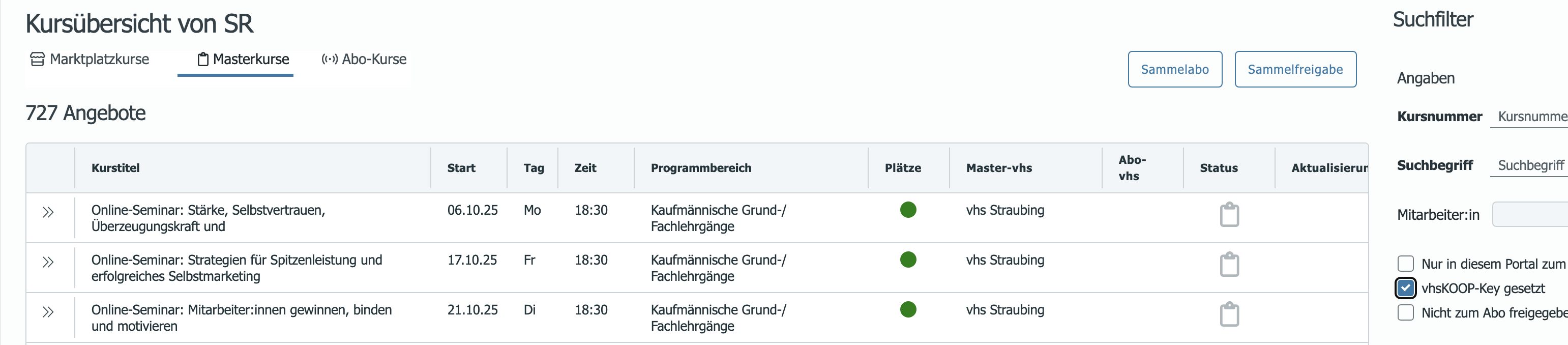Click clipboard status icon for 21.10.25 course
The height and width of the screenshot is (345, 1568).
1229,314
